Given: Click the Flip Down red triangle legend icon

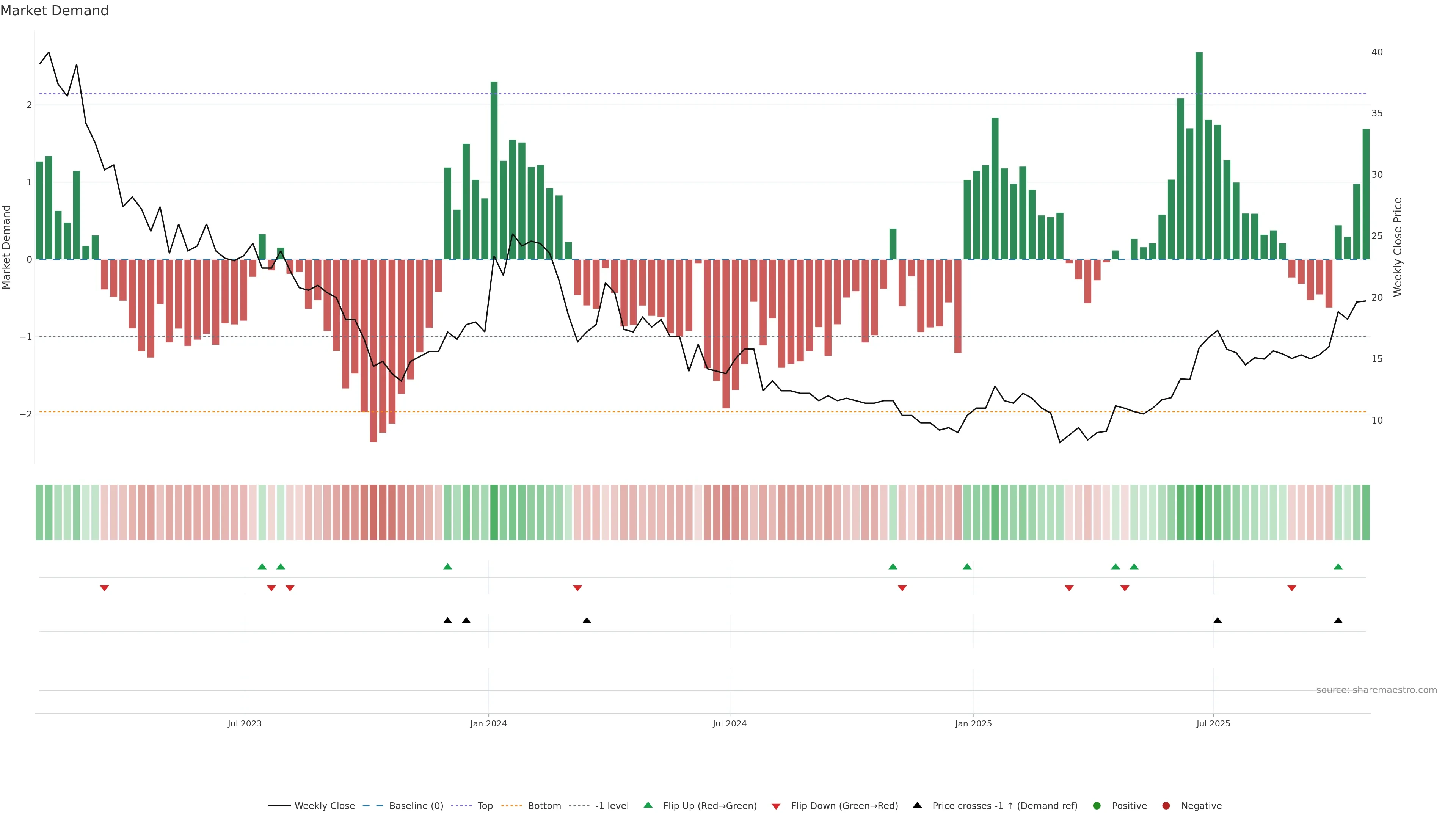Looking at the screenshot, I should [776, 806].
